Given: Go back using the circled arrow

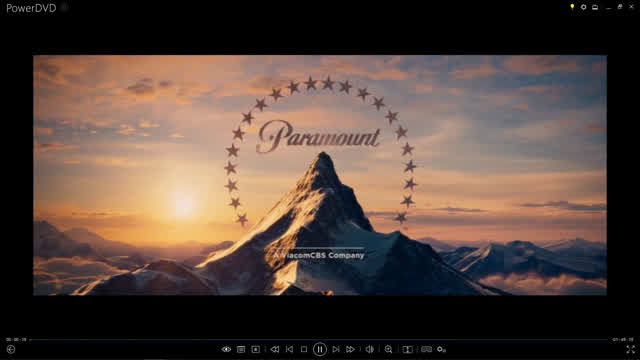Looking at the screenshot, I should (11, 349).
